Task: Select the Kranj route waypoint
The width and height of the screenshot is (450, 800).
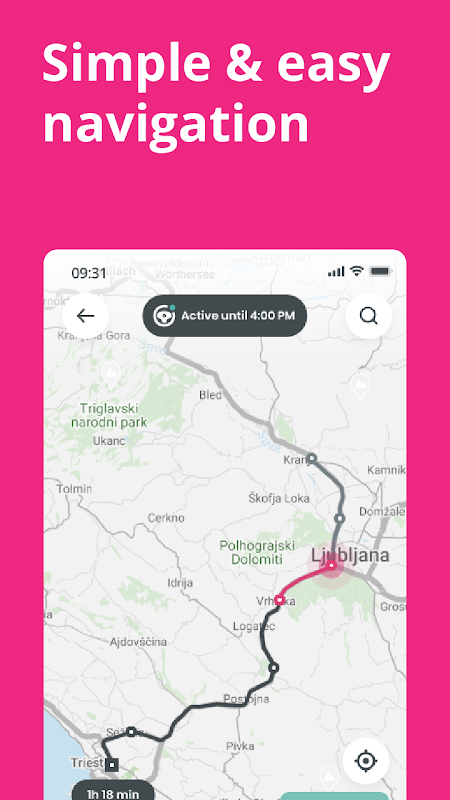Action: click(x=311, y=458)
